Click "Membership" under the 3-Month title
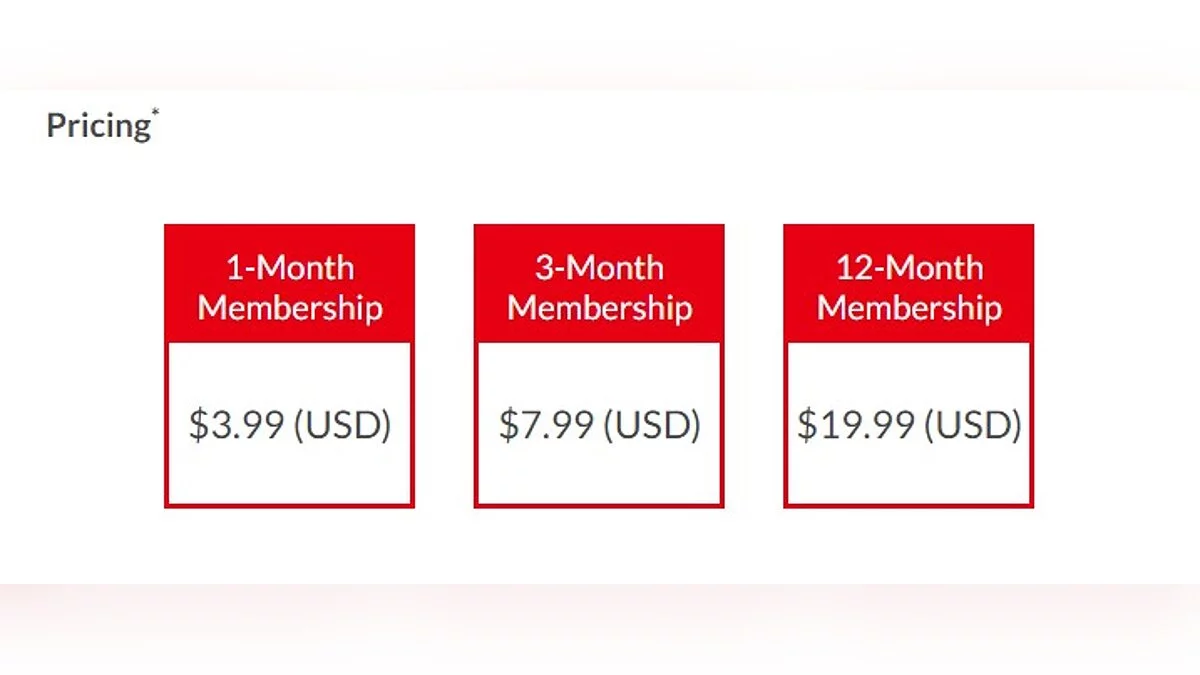This screenshot has height=675, width=1200. [599, 307]
